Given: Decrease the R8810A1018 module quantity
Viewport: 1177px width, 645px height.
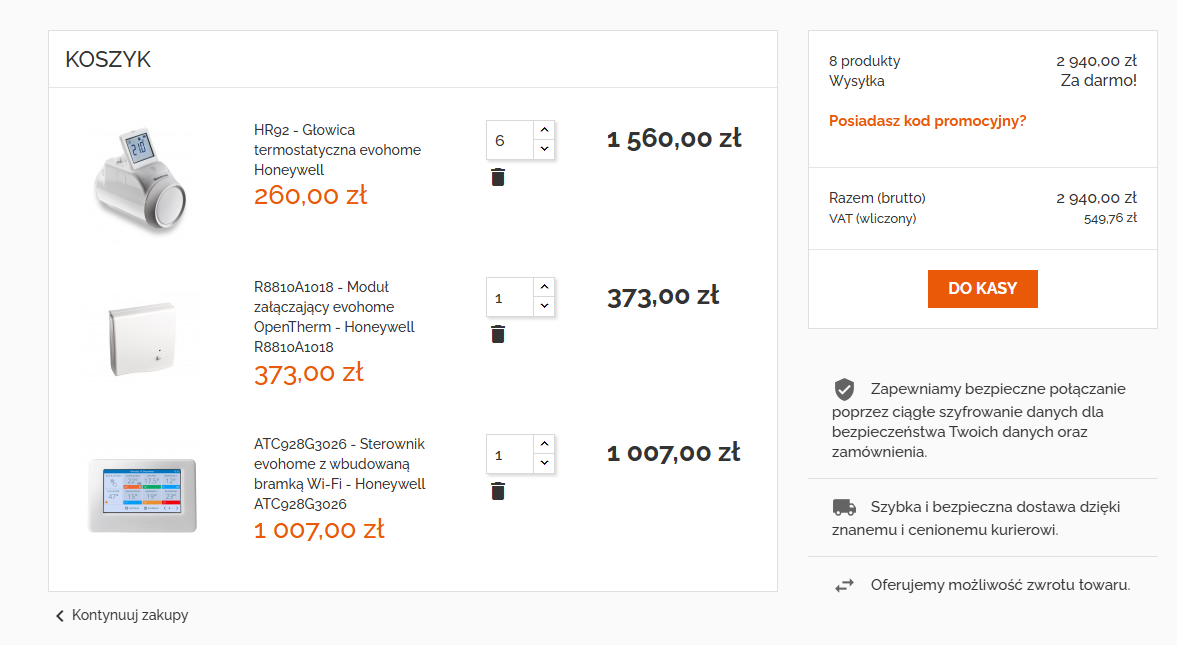Looking at the screenshot, I should pyautogui.click(x=544, y=306).
